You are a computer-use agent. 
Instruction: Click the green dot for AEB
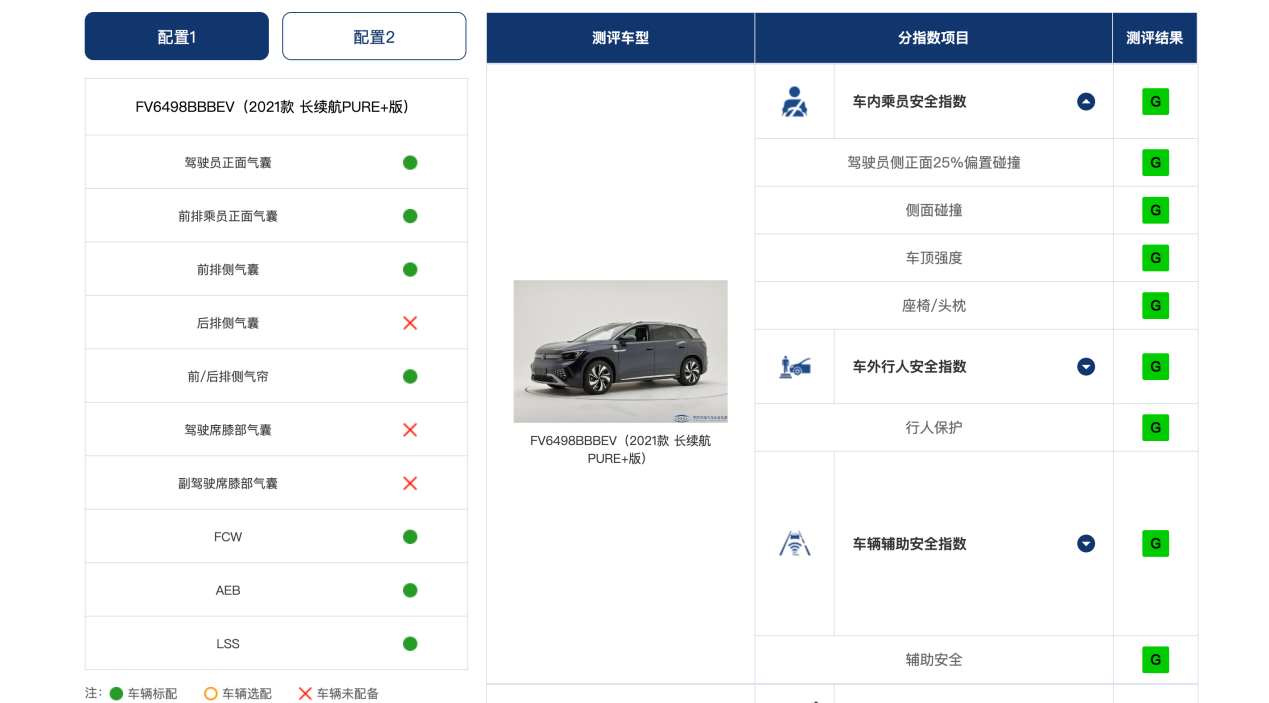point(410,590)
